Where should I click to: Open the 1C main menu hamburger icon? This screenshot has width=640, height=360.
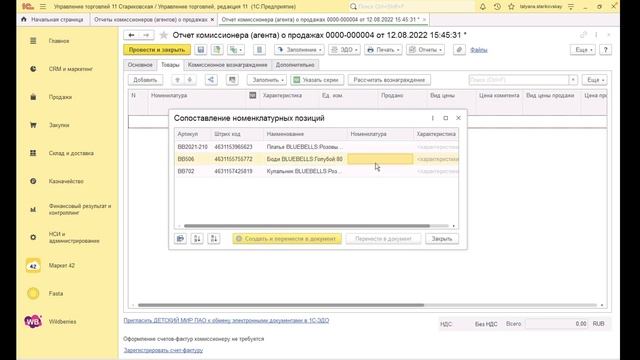point(43,7)
